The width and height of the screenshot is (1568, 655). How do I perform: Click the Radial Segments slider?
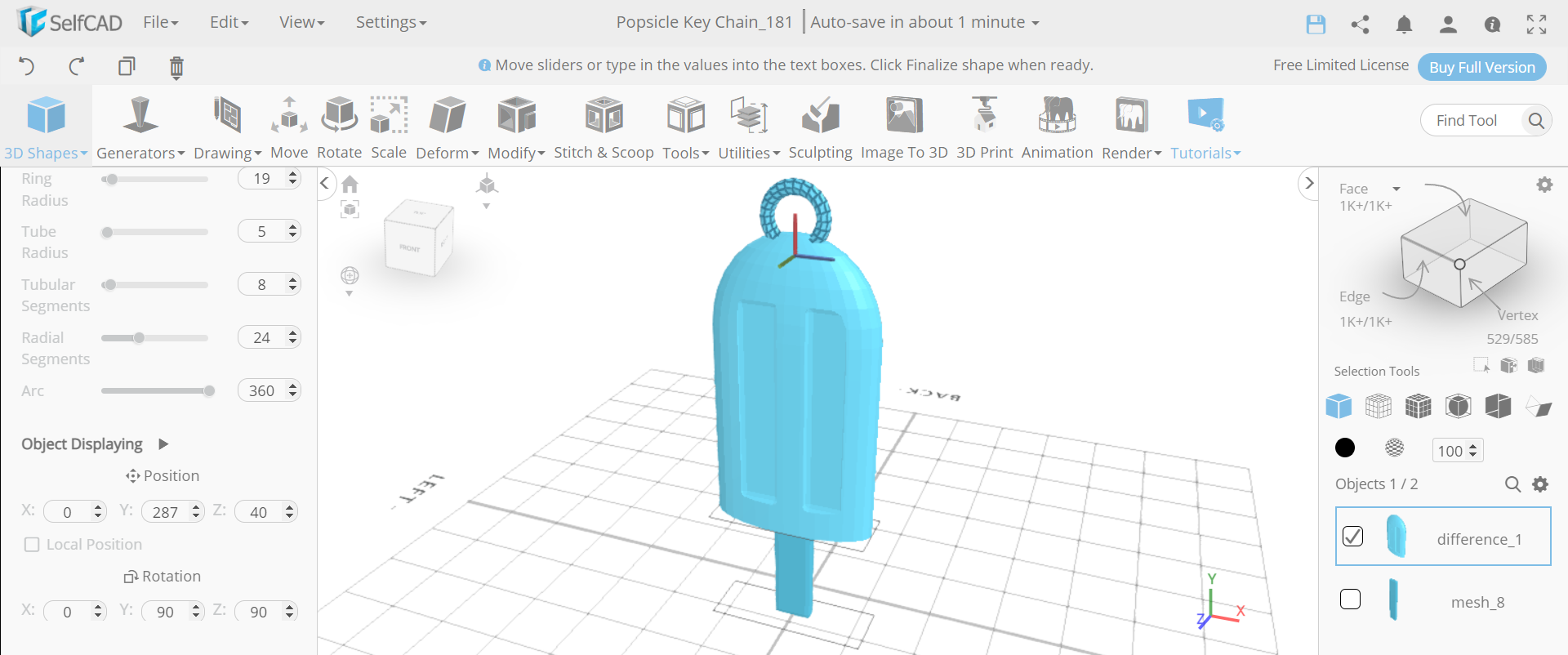coord(154,338)
